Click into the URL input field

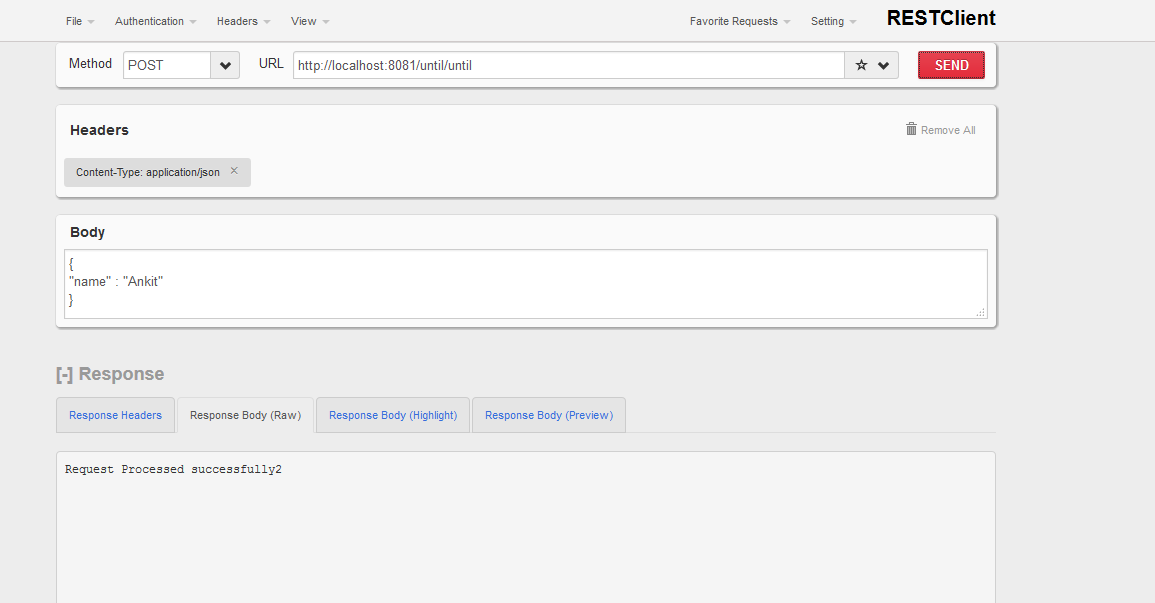pos(568,66)
